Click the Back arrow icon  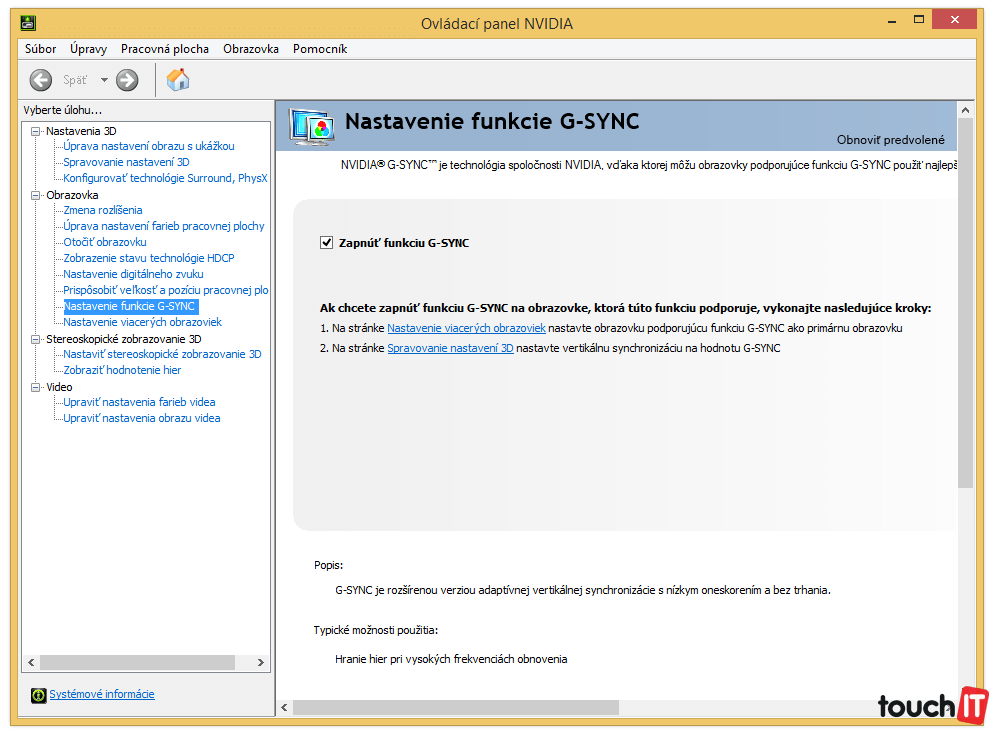coord(40,80)
